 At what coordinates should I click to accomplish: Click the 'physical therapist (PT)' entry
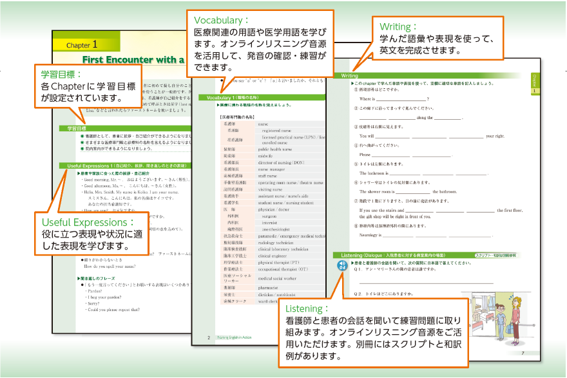click(x=278, y=262)
